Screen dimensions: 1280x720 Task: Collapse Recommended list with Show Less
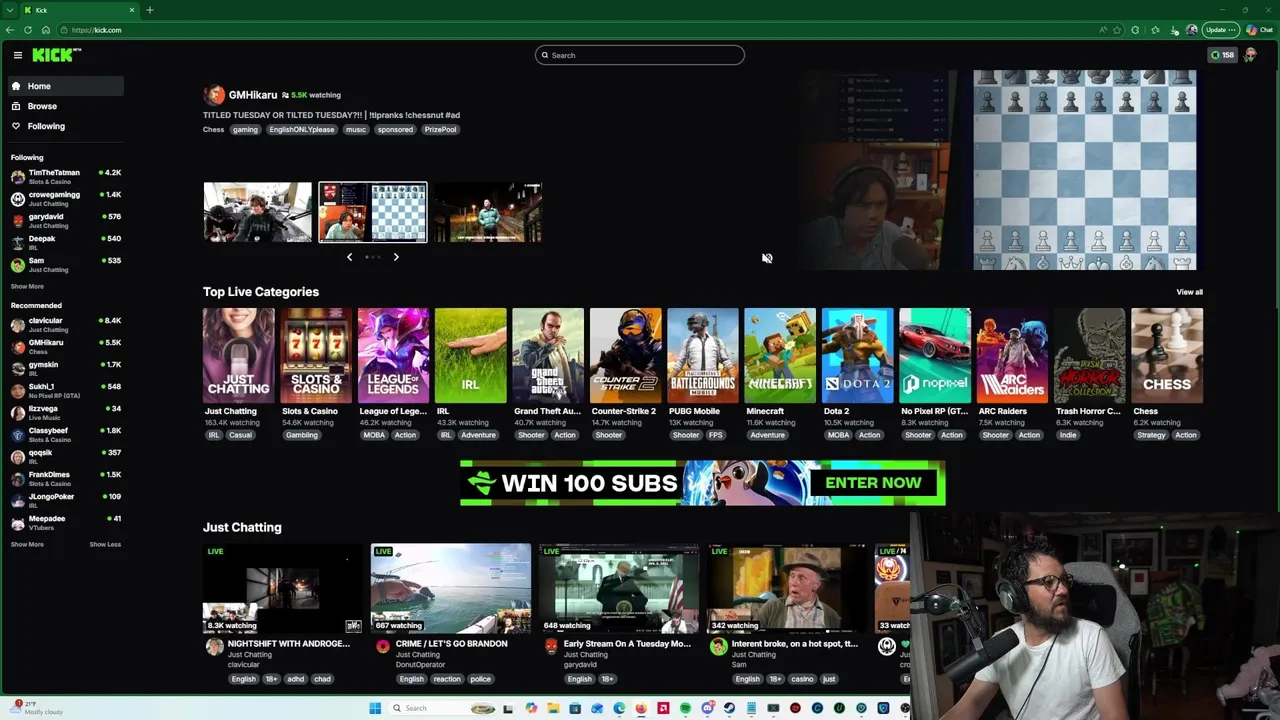coord(105,544)
